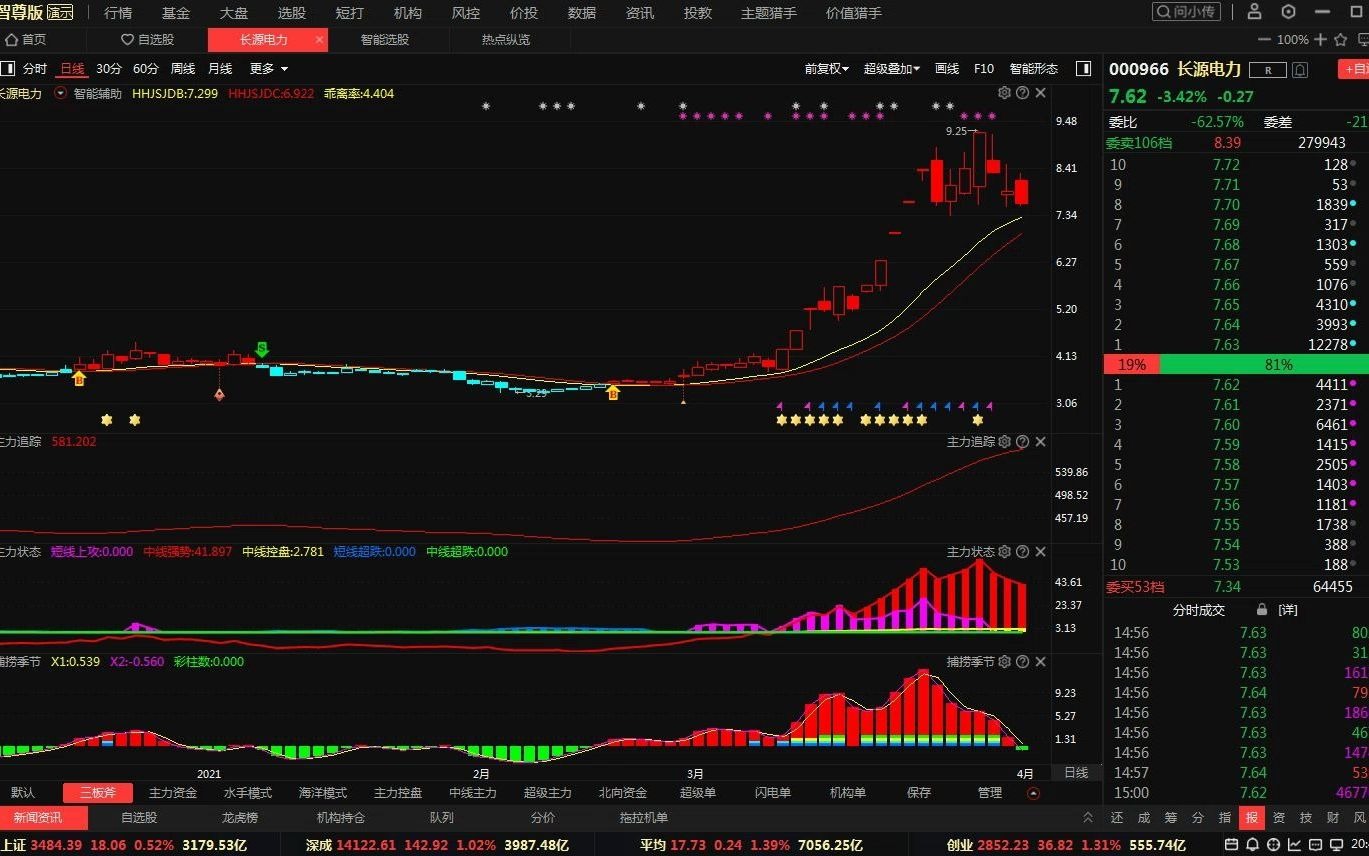The image size is (1369, 856).
Task: Open settings gear of main K-line chart
Action: pyautogui.click(x=1004, y=93)
